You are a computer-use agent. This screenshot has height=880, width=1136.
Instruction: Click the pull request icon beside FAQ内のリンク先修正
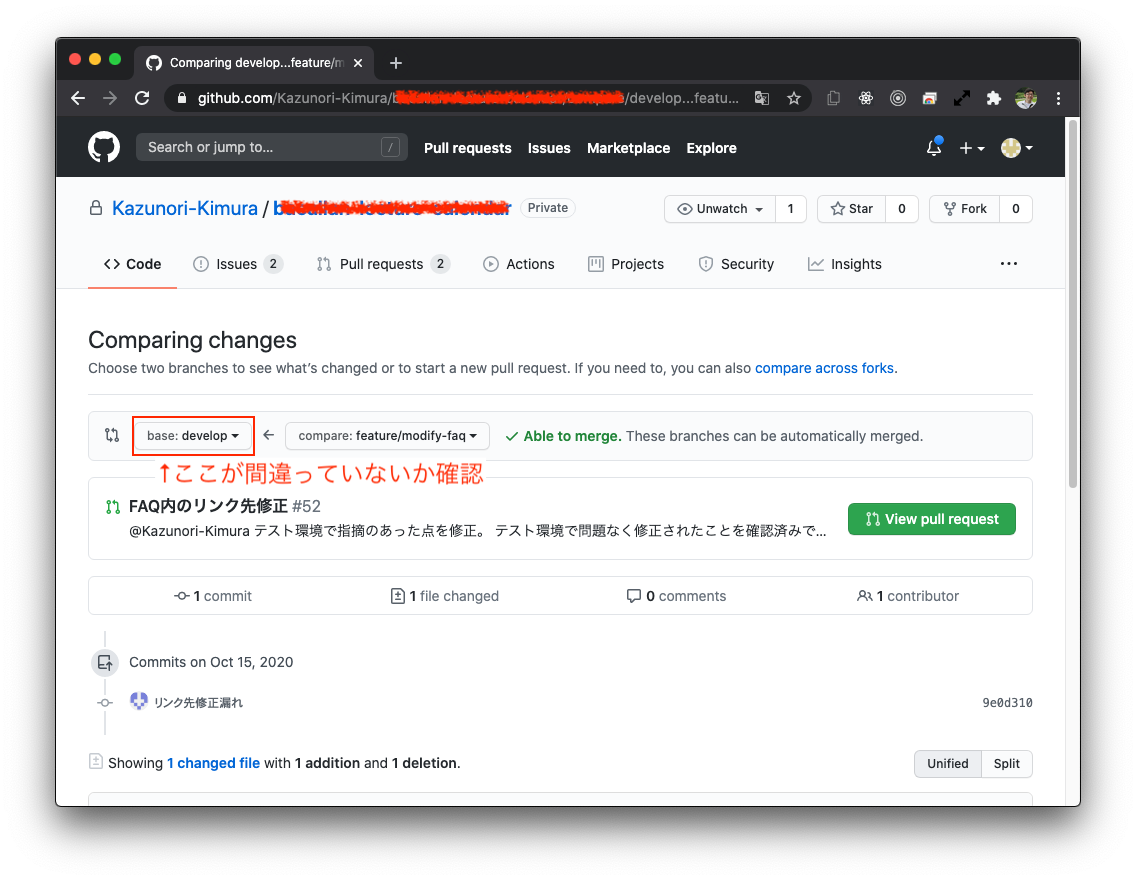coord(113,507)
